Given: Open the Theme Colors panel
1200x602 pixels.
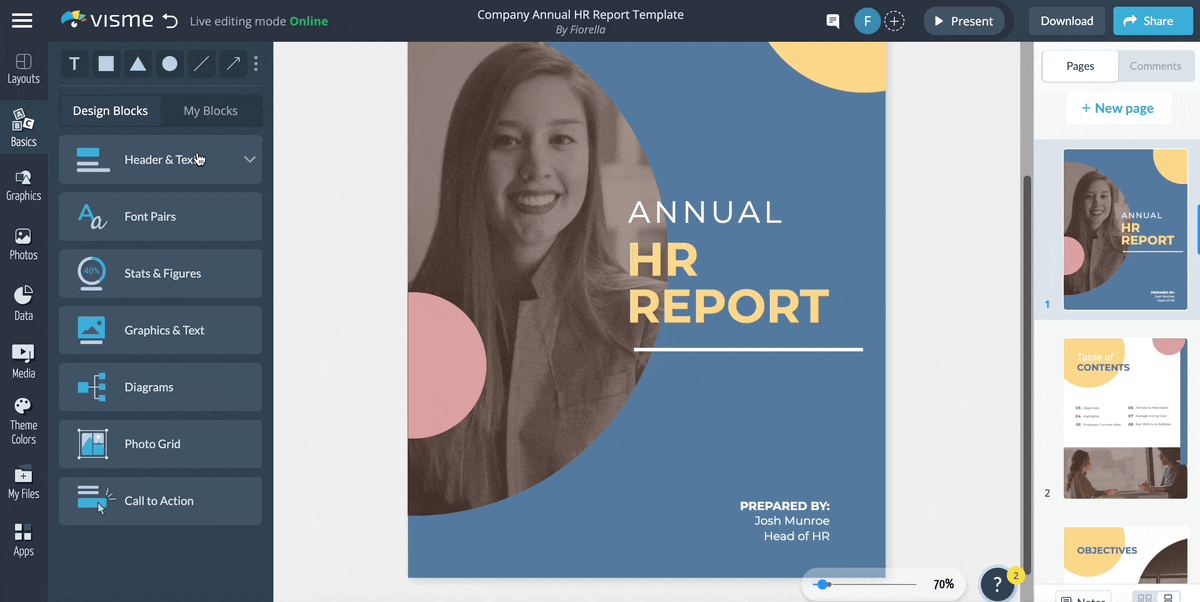Looking at the screenshot, I should tap(23, 417).
